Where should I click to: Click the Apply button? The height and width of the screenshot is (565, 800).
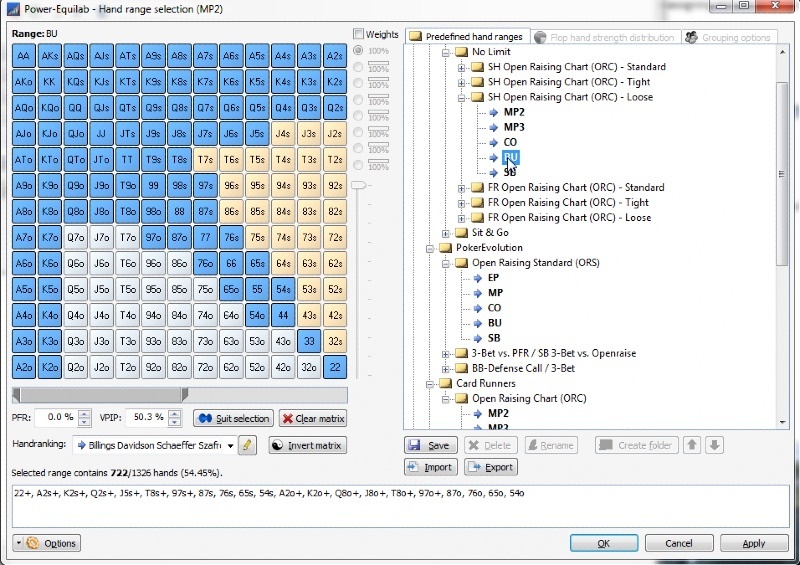[753, 543]
